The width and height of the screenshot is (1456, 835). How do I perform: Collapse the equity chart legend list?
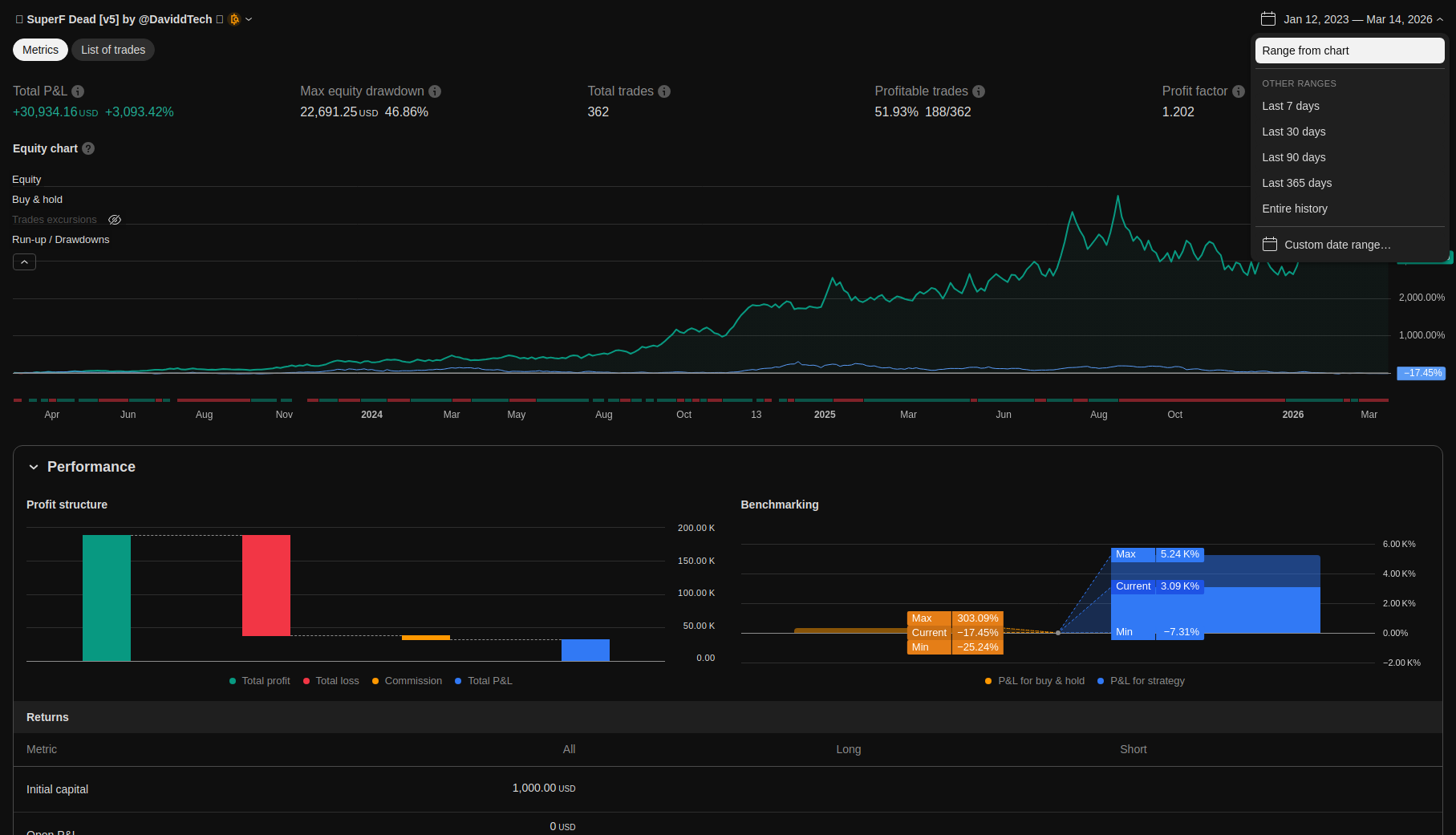click(x=24, y=262)
